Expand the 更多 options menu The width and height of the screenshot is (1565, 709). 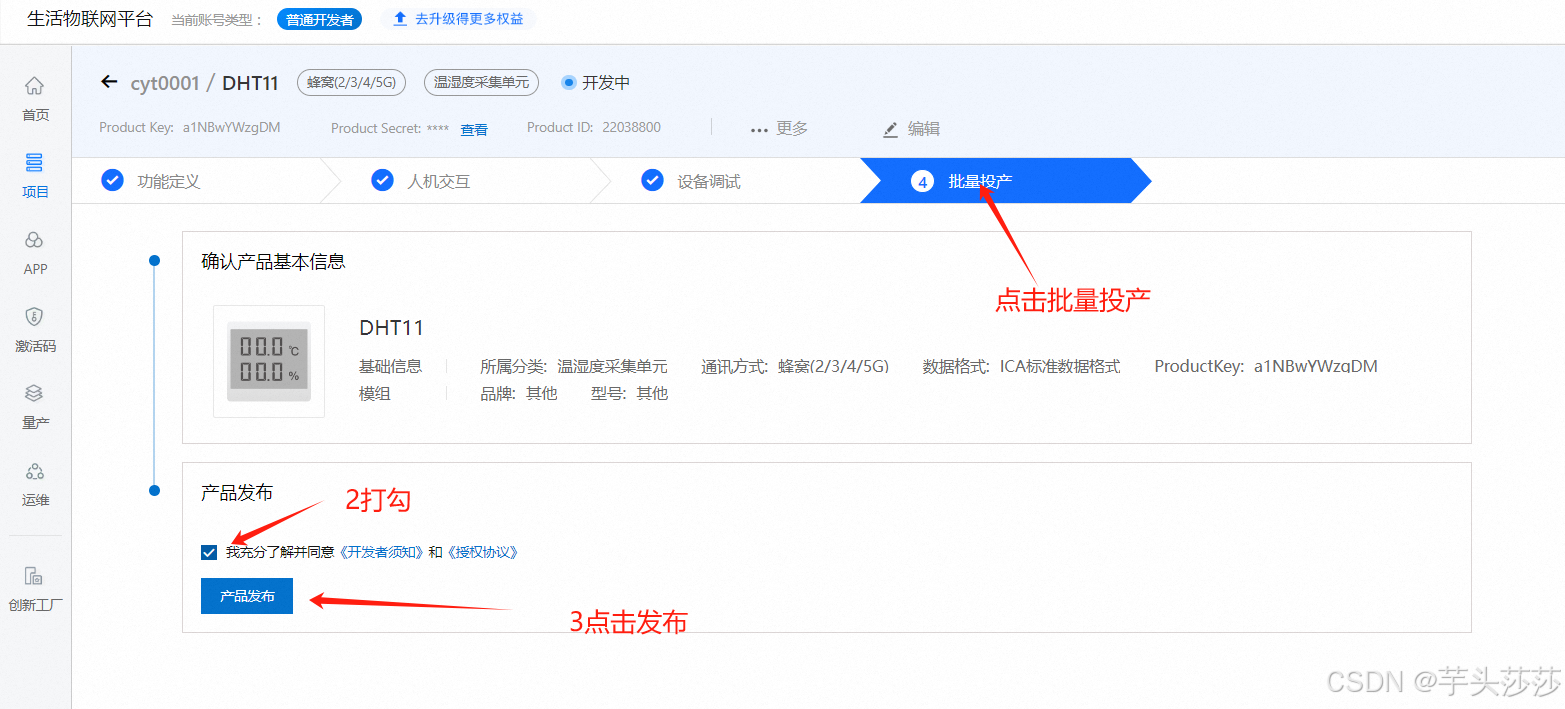[780, 128]
